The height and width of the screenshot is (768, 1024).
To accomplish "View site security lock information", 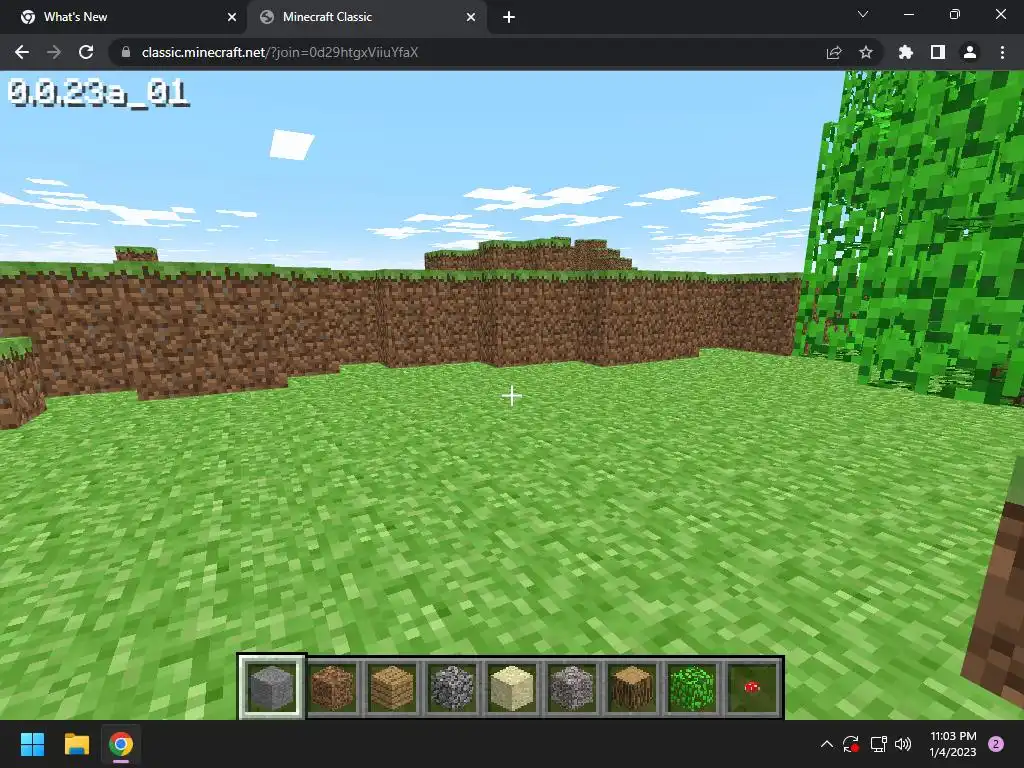I will (x=126, y=52).
